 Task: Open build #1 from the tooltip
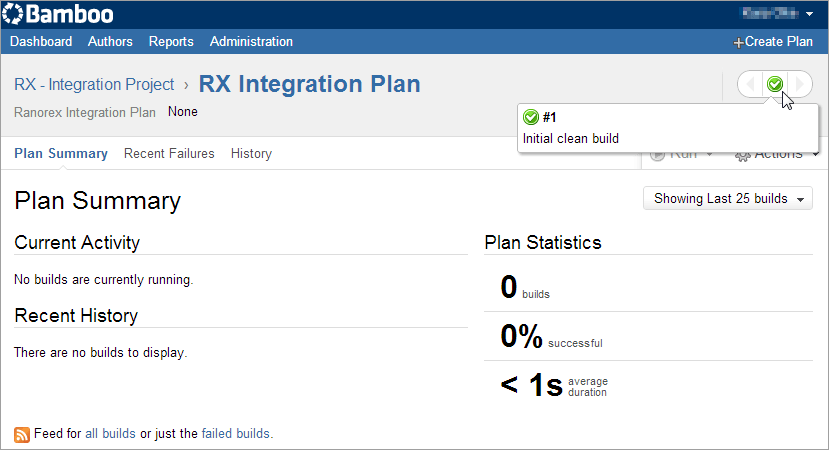(x=549, y=117)
